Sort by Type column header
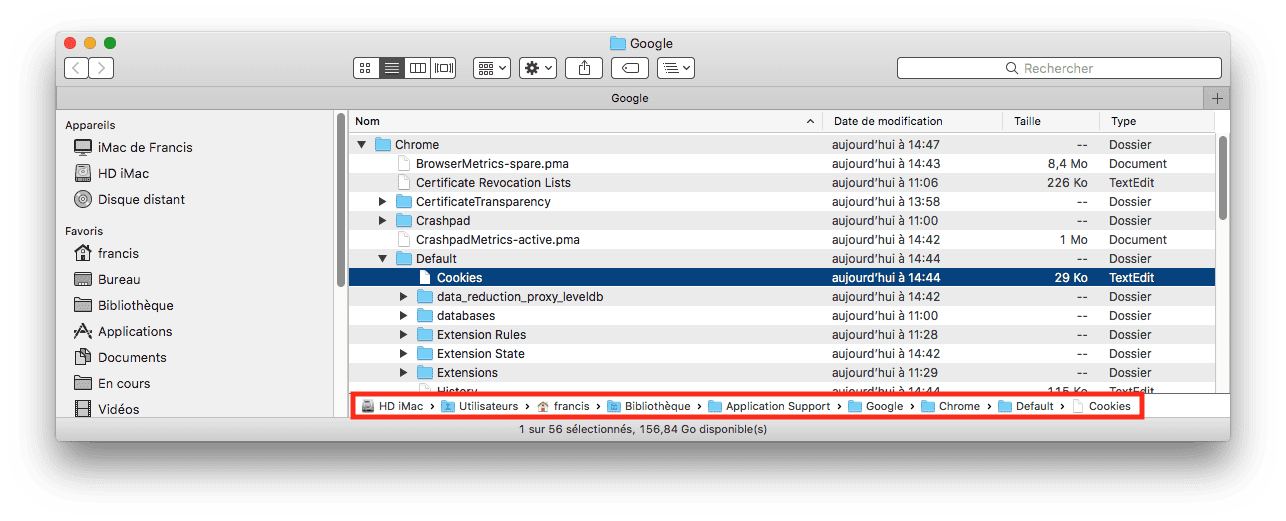Viewport: 1286px width, 521px height. coord(1157,121)
